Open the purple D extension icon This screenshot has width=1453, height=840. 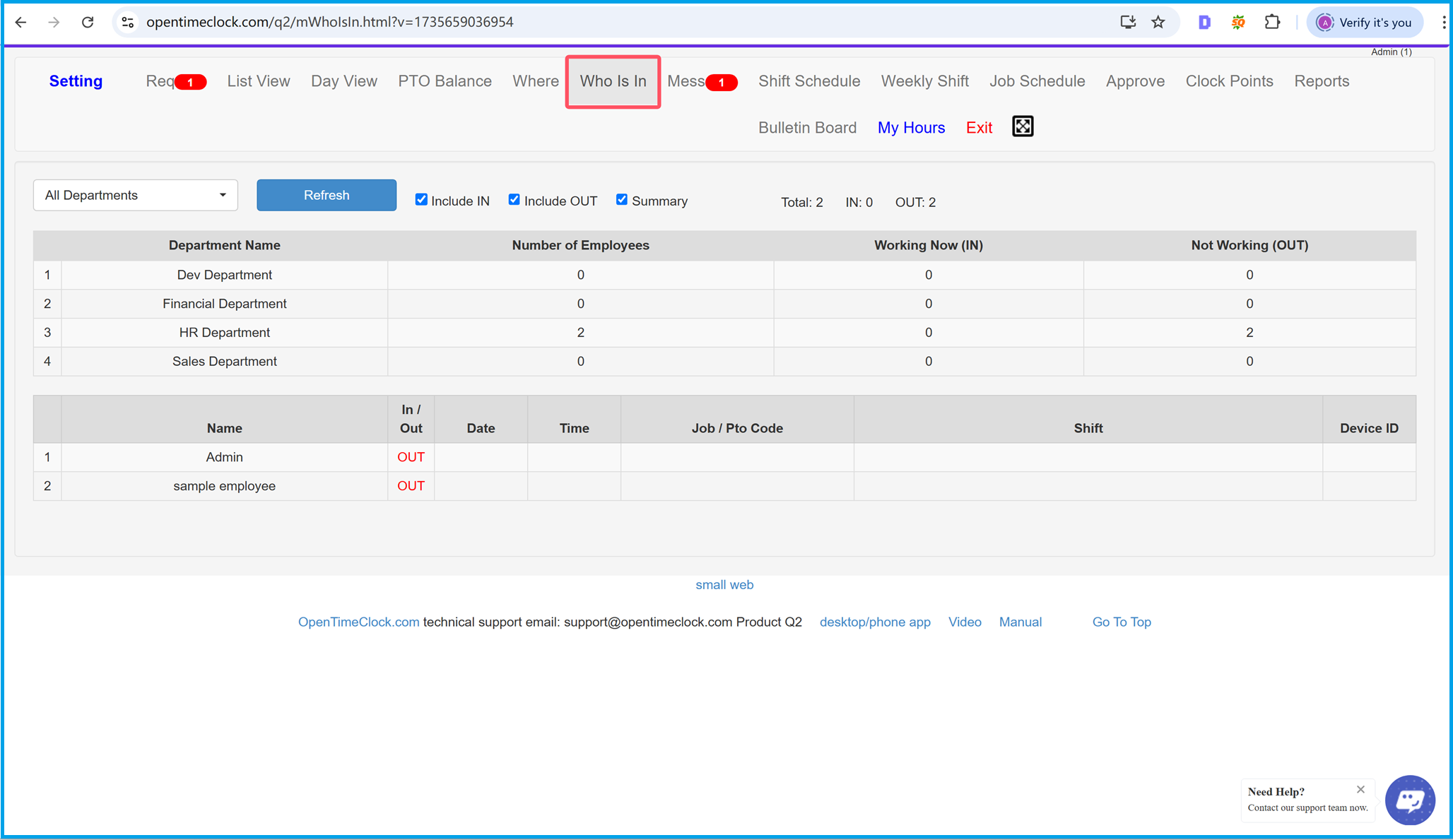click(x=1205, y=22)
